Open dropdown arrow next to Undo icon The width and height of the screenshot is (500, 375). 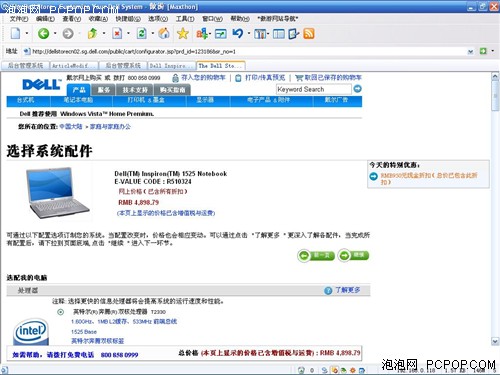[249, 33]
